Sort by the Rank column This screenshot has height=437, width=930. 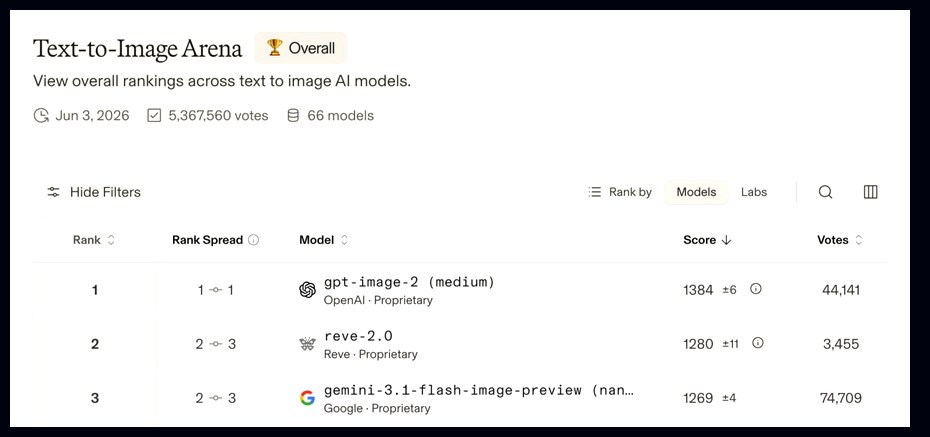coord(94,240)
